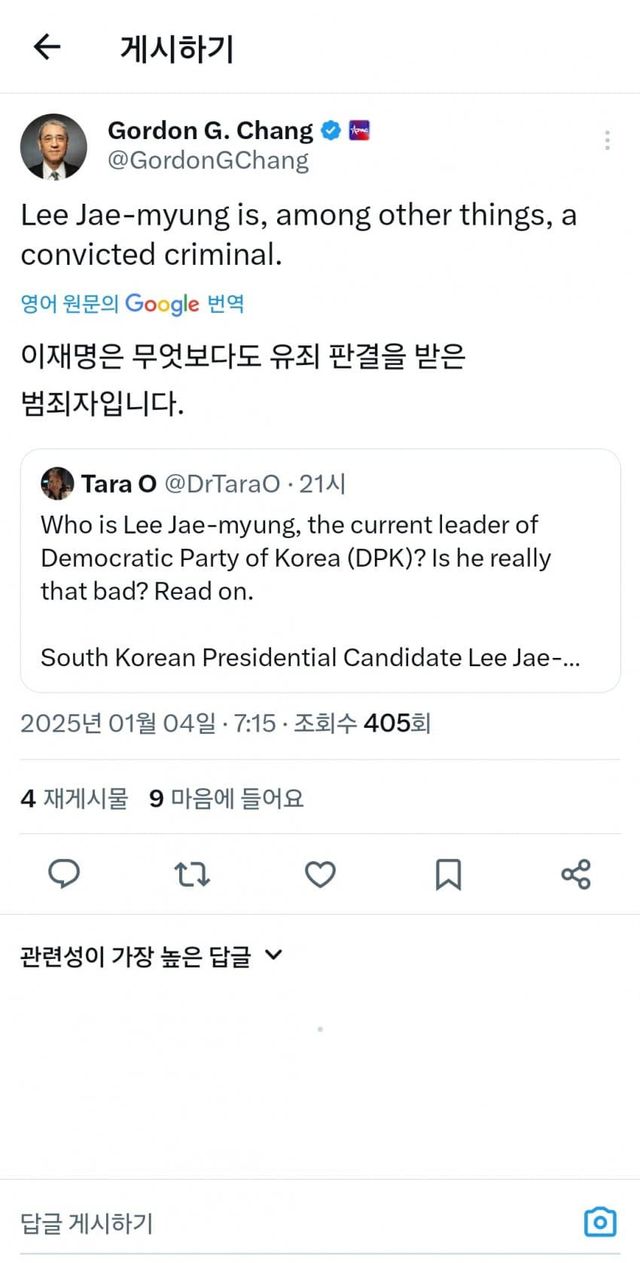View the 9 likes list
The height and width of the screenshot is (1263, 640).
coord(226,798)
